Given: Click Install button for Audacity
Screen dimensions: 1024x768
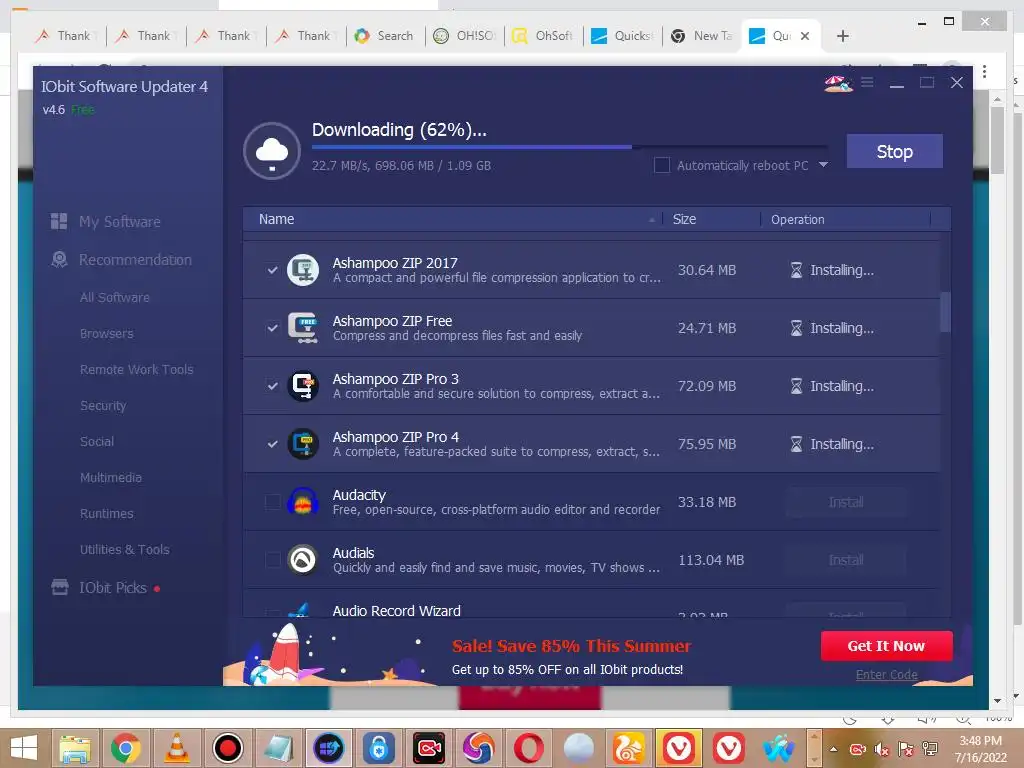Looking at the screenshot, I should tap(846, 502).
